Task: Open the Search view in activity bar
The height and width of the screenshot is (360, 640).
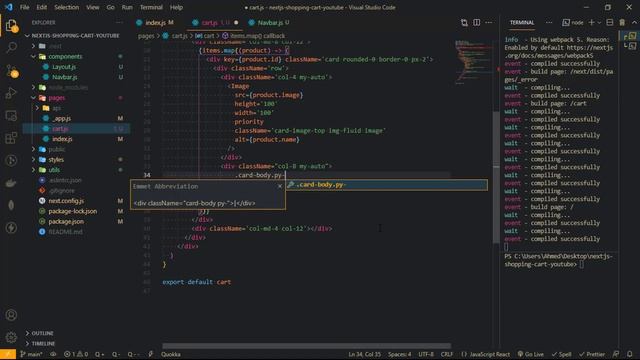Action: pos(11,47)
